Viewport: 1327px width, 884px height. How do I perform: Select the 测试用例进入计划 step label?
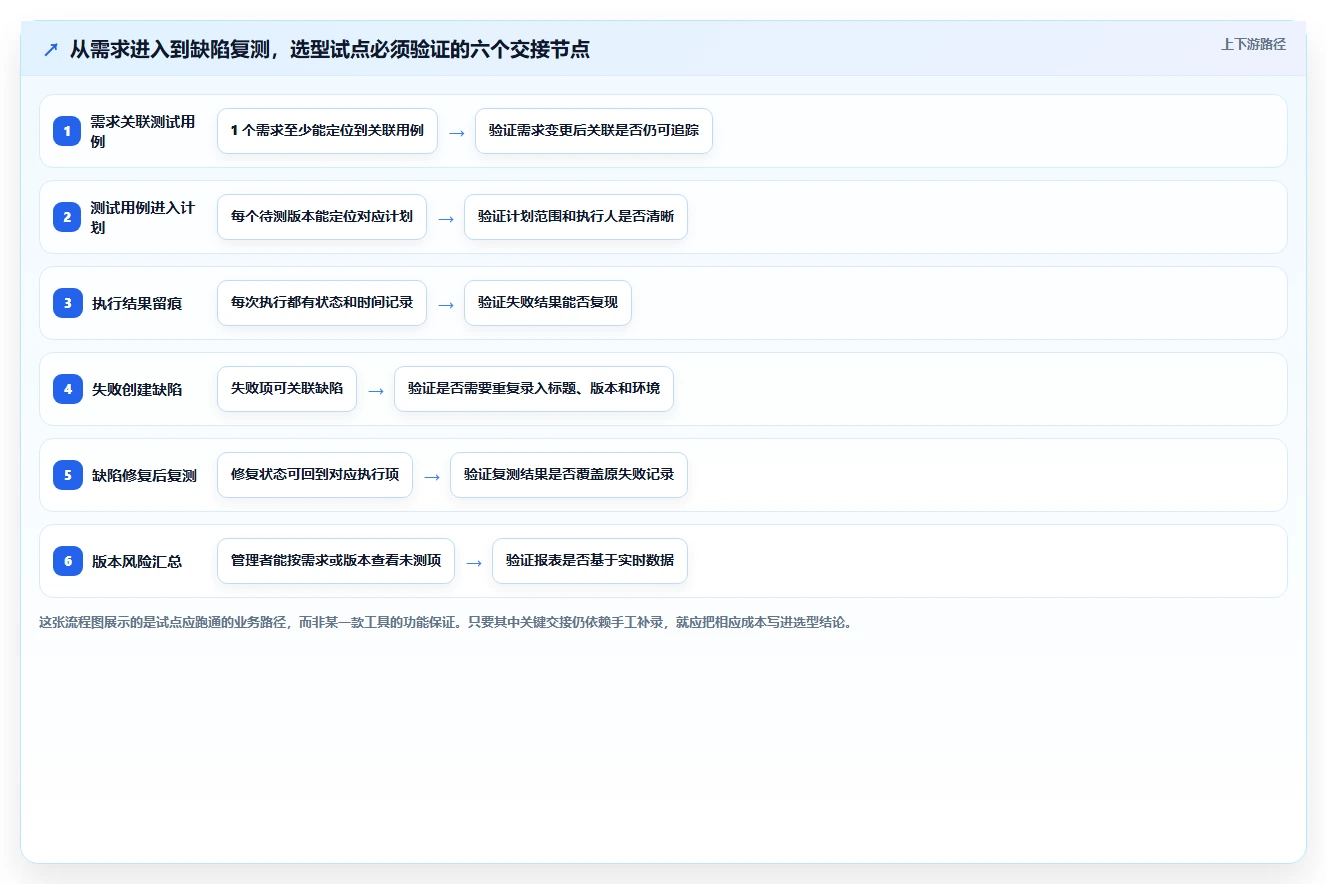tap(143, 217)
